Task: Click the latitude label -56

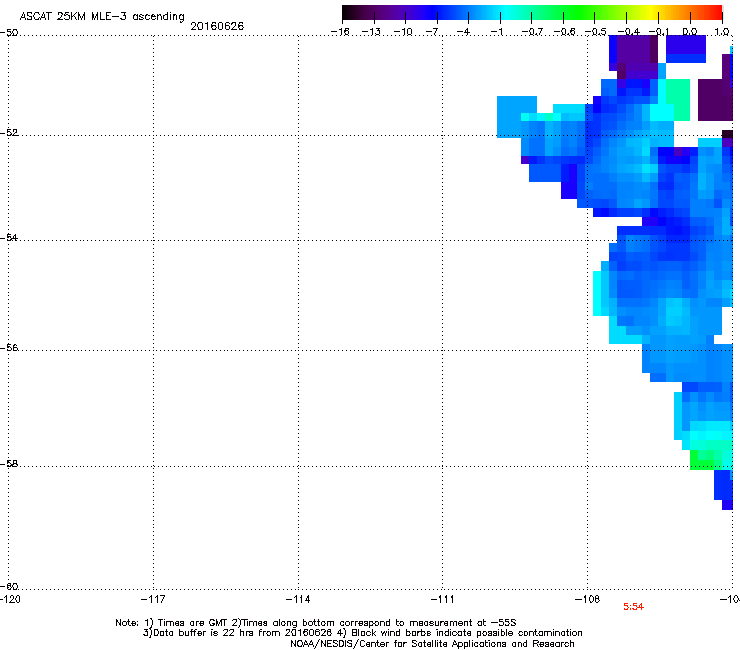Action: (x=9, y=348)
